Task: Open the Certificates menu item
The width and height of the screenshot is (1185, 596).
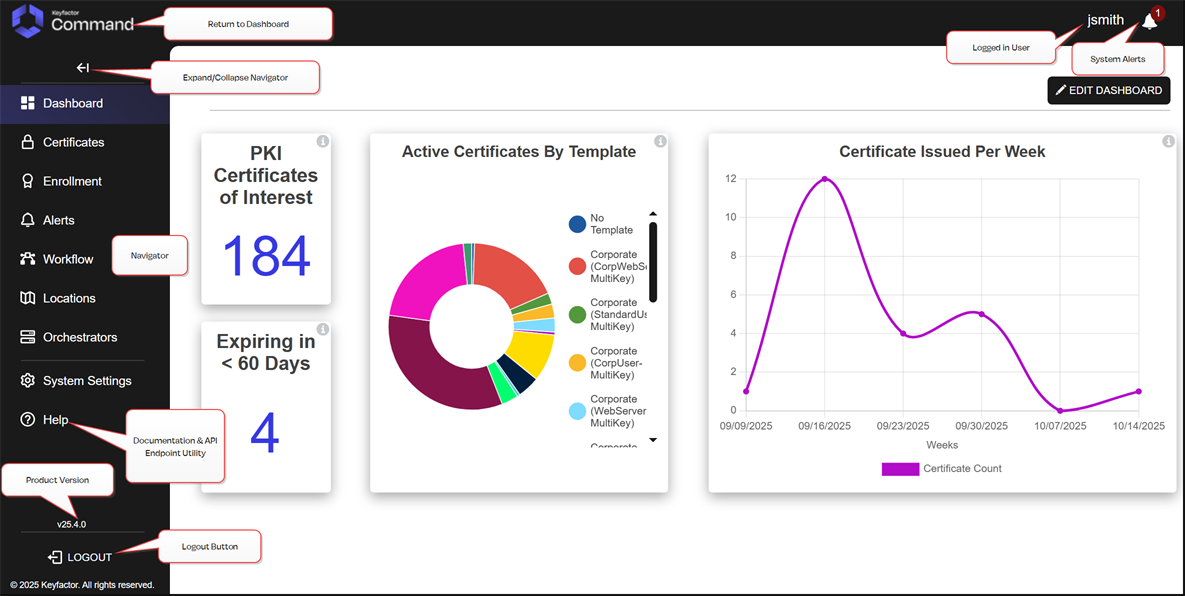Action: (73, 142)
